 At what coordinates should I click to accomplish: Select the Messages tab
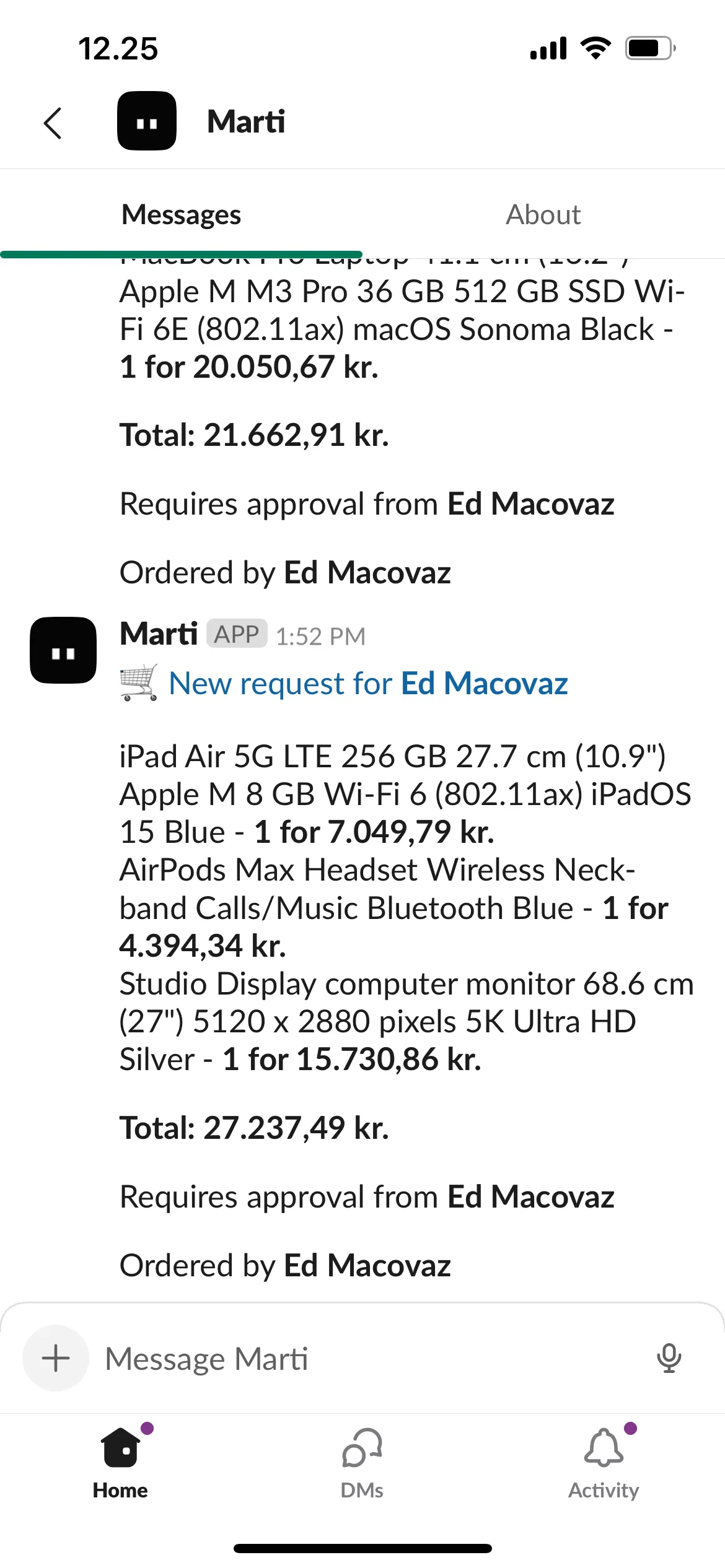[x=180, y=214]
